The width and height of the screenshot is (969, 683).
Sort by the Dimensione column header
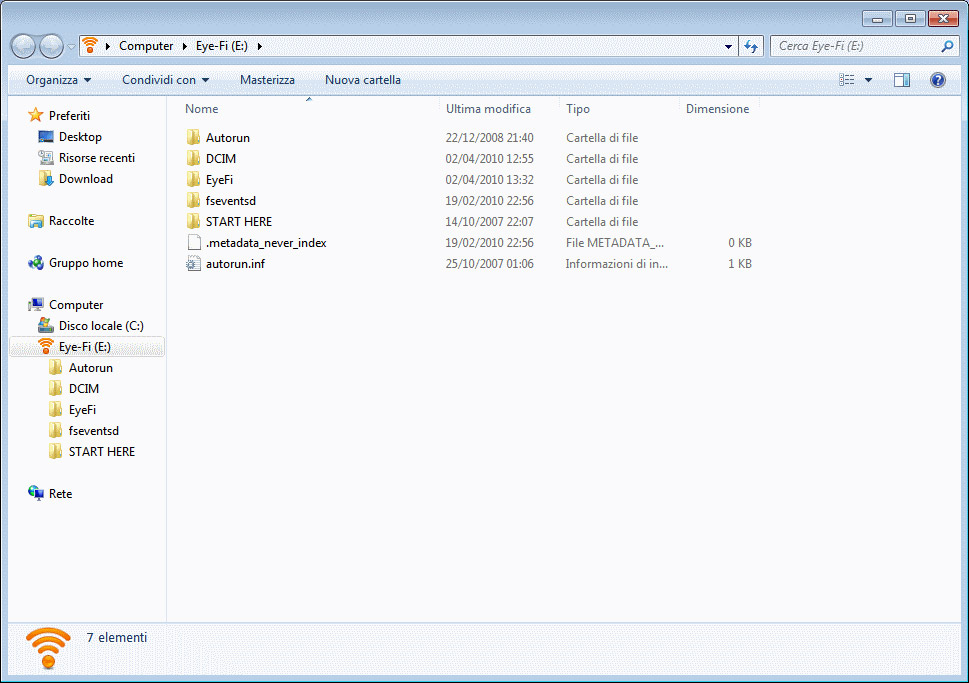[x=719, y=109]
